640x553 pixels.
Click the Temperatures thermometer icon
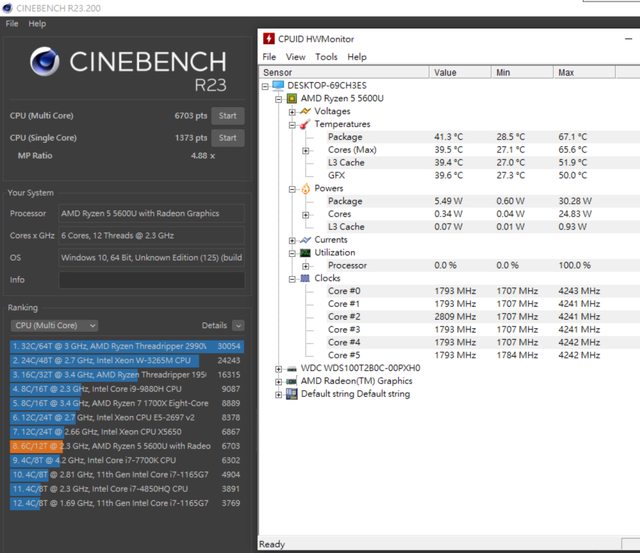305,124
